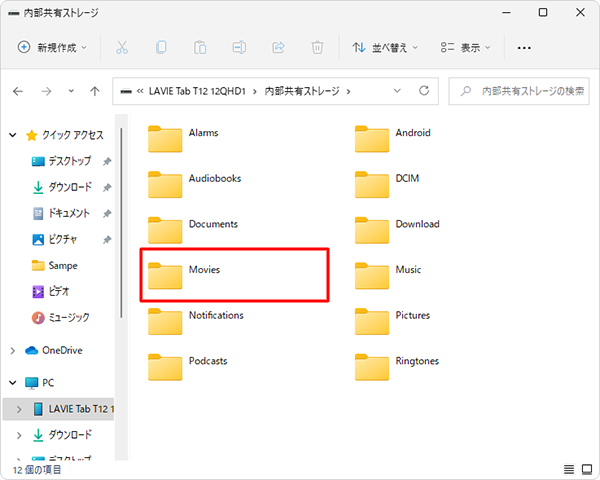
Task: Click the Paste clipboard icon
Action: tap(200, 47)
